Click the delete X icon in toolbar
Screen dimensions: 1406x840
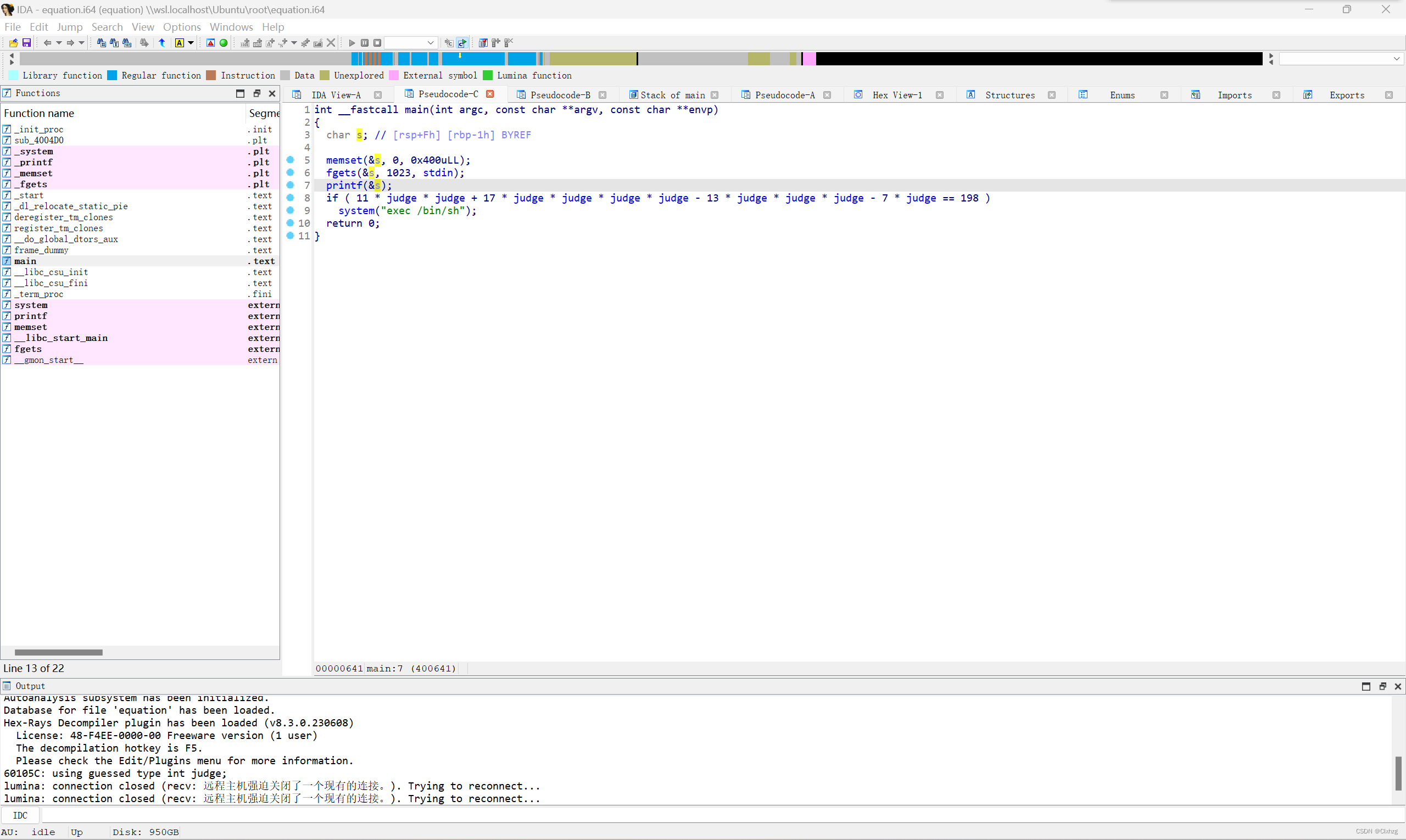point(331,43)
